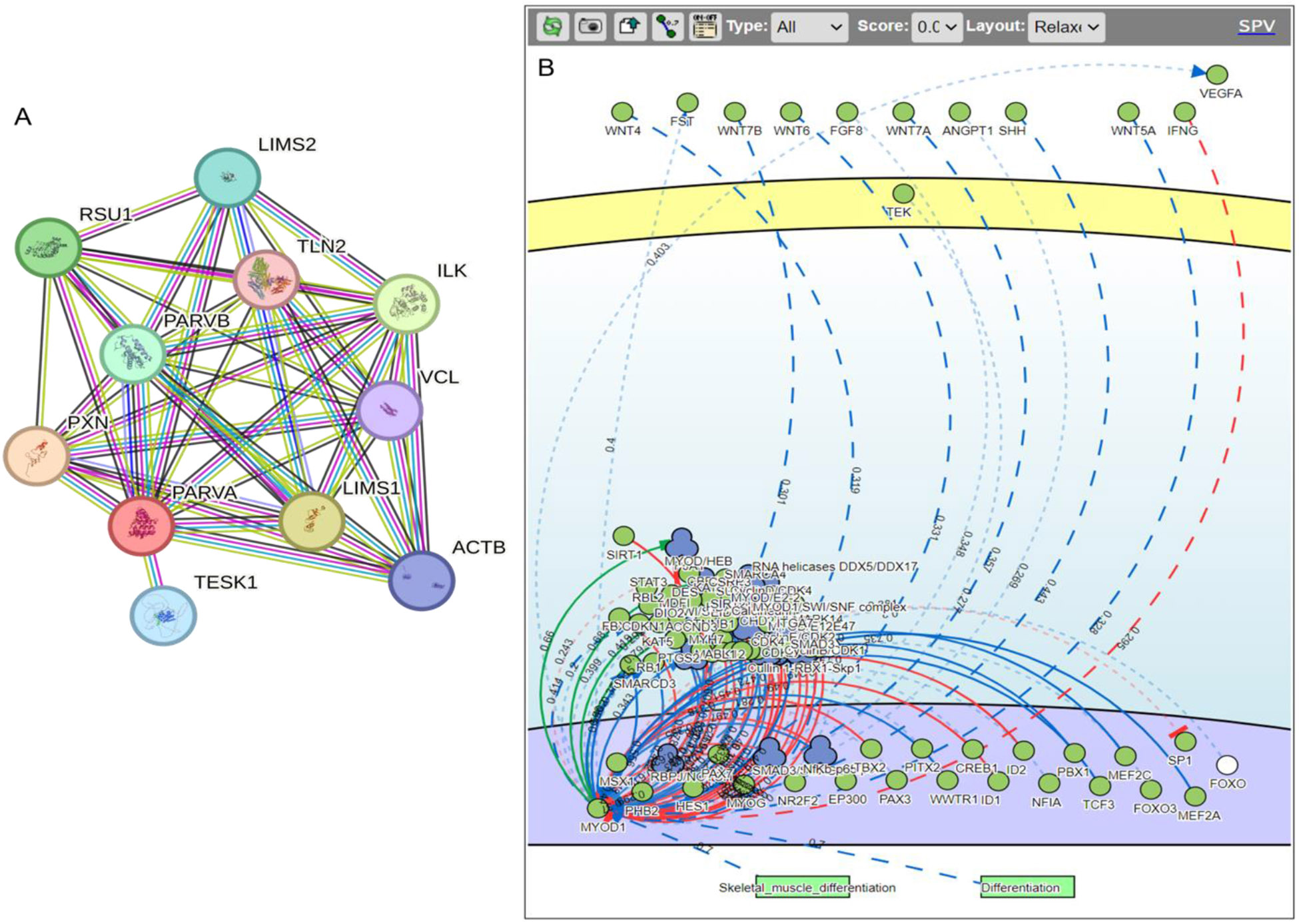Open the Score threshold dropdown
The height and width of the screenshot is (924, 1299).
(x=936, y=27)
